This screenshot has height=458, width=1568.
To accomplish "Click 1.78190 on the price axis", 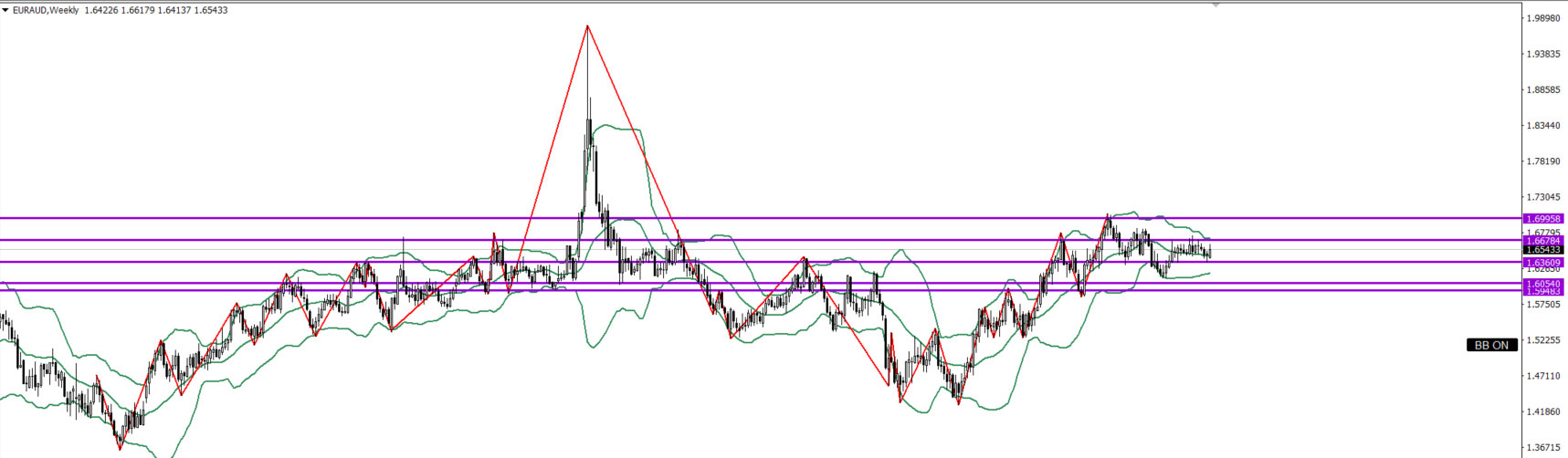I will coord(1542,161).
